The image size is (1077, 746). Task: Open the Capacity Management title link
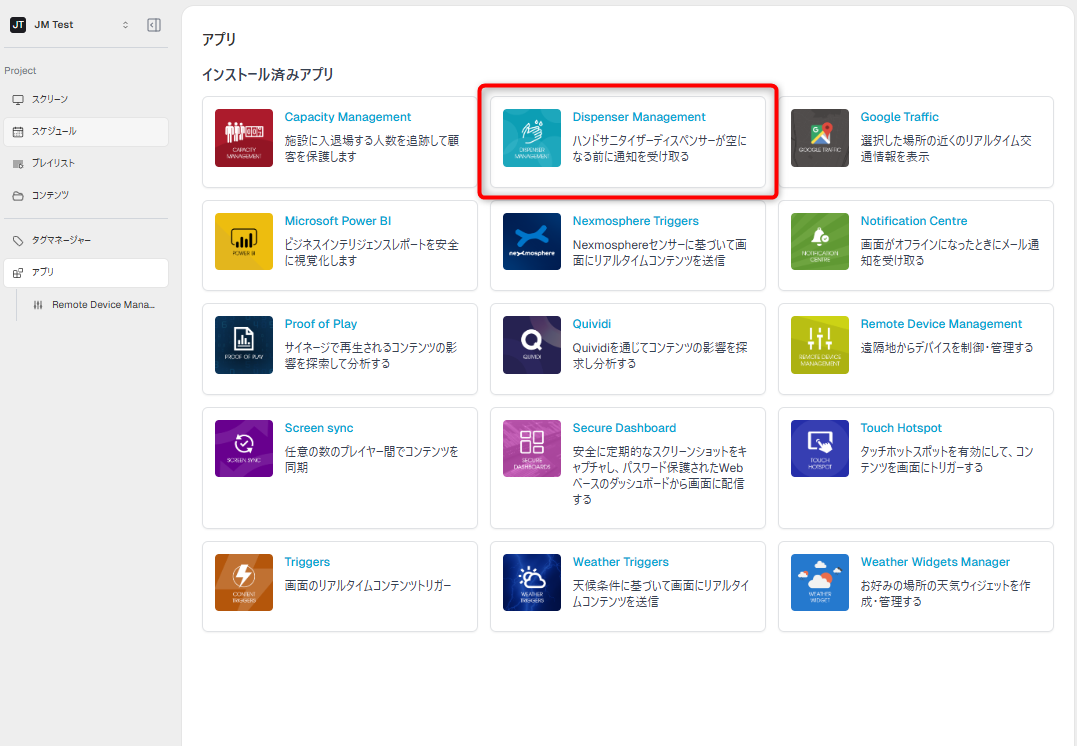click(348, 117)
